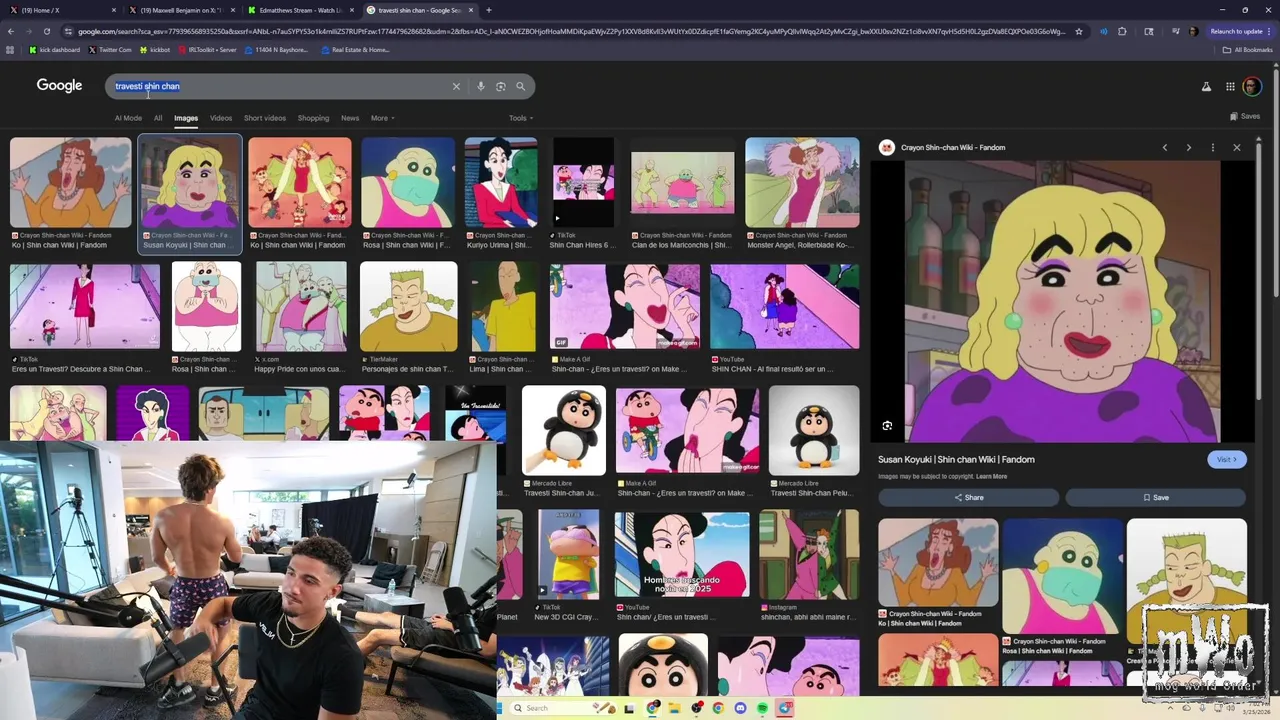
Task: Open the Learn More copyright link
Action: pyautogui.click(x=991, y=477)
